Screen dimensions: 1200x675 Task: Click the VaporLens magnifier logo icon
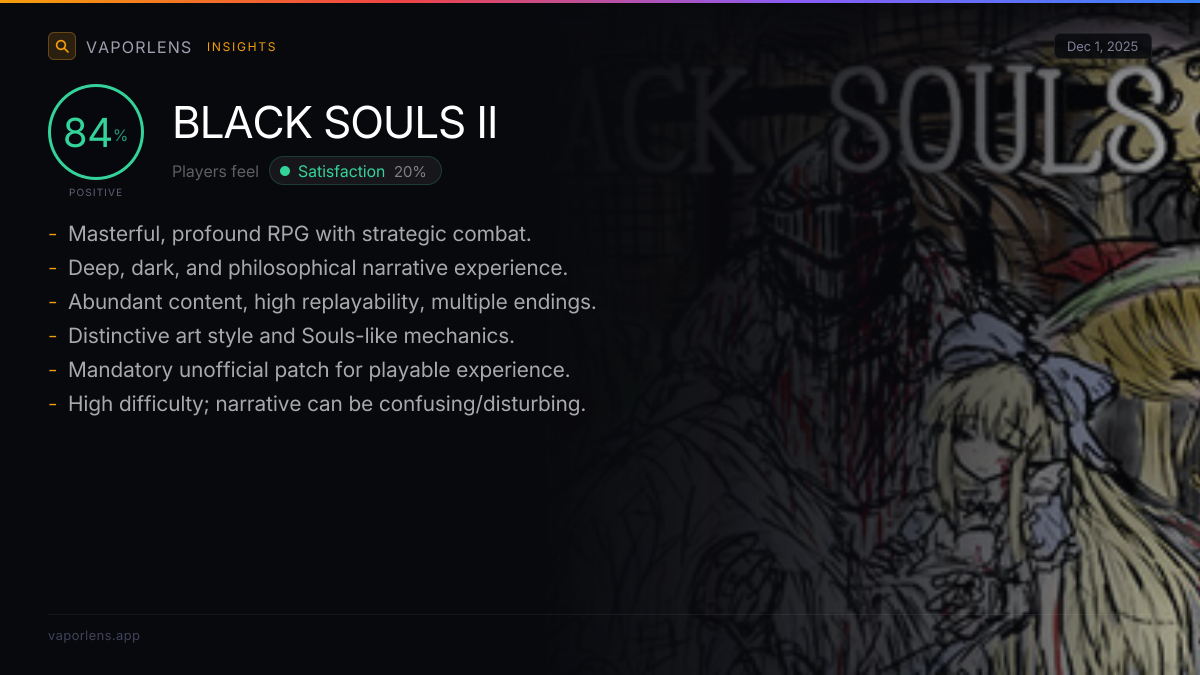click(62, 46)
